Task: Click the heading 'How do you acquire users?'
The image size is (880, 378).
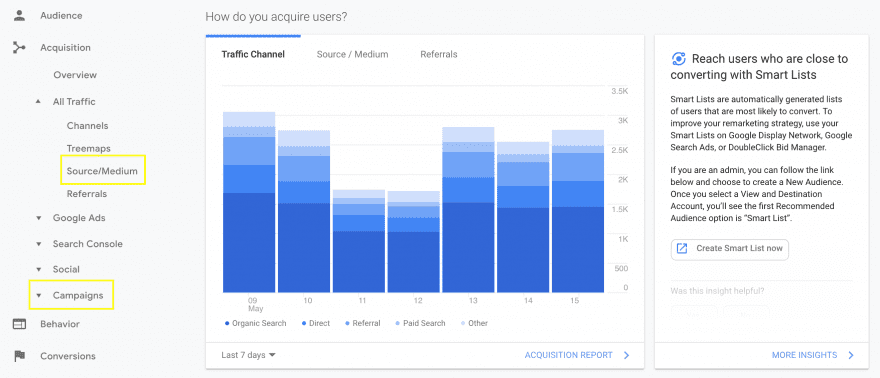Action: pos(276,17)
